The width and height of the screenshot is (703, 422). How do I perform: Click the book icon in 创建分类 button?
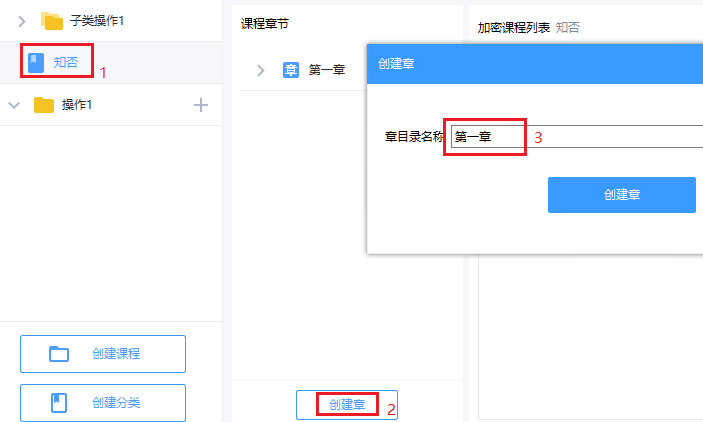pos(60,403)
